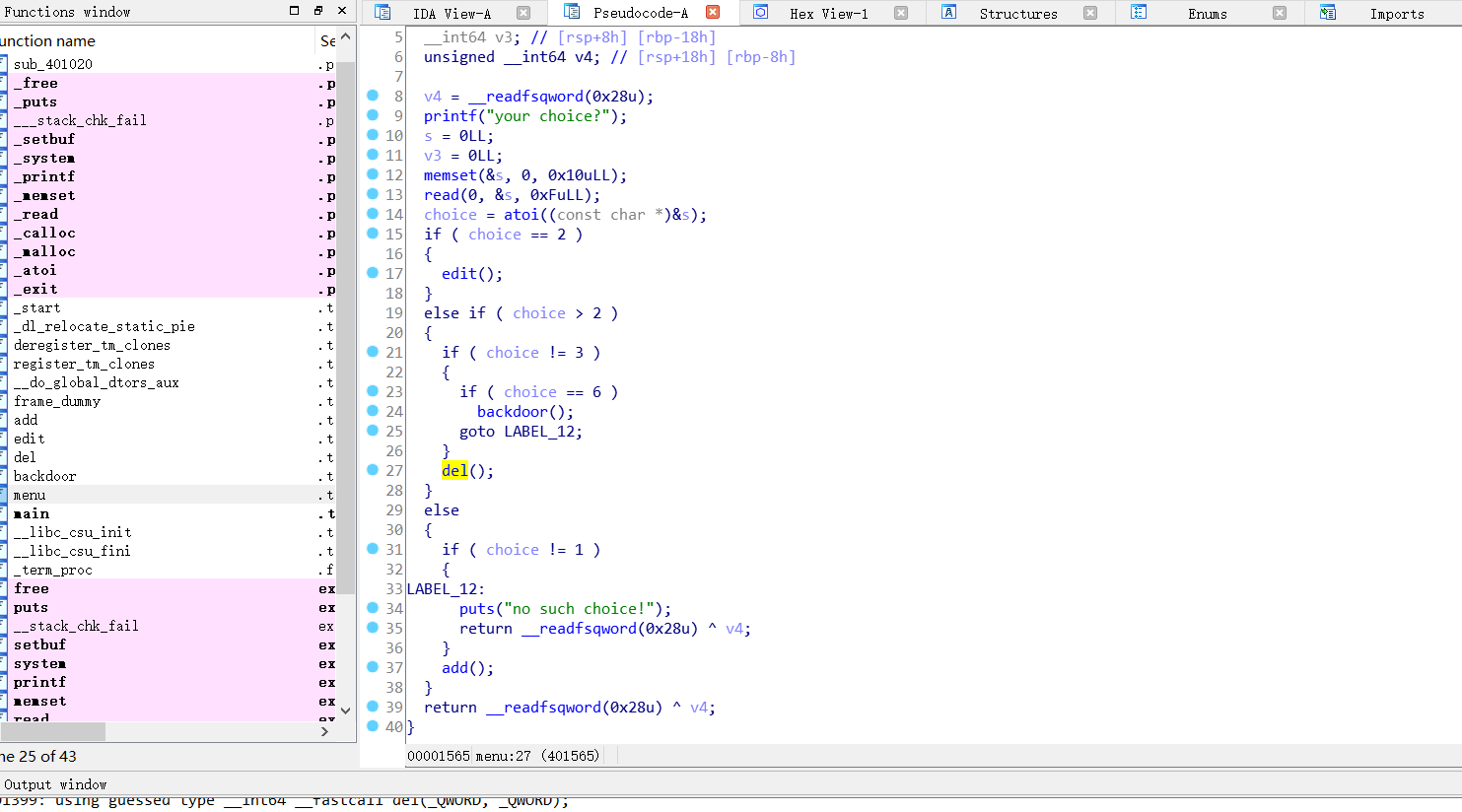This screenshot has width=1462, height=812.
Task: Click the Pseudocode-A tab icon
Action: click(574, 13)
